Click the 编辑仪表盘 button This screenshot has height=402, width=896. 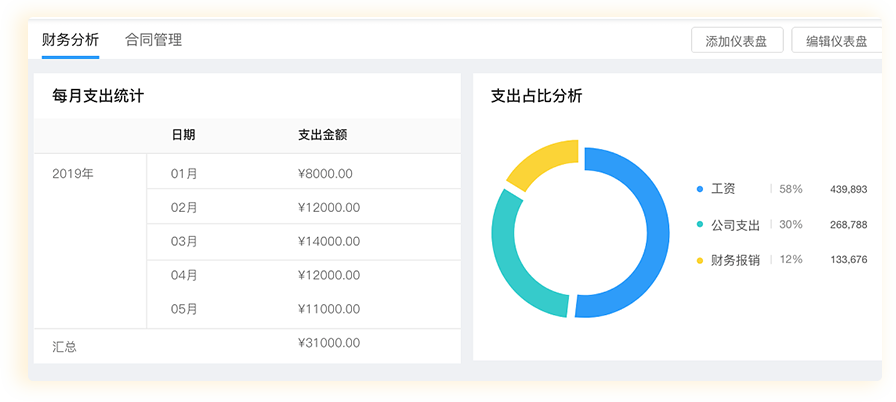(836, 41)
